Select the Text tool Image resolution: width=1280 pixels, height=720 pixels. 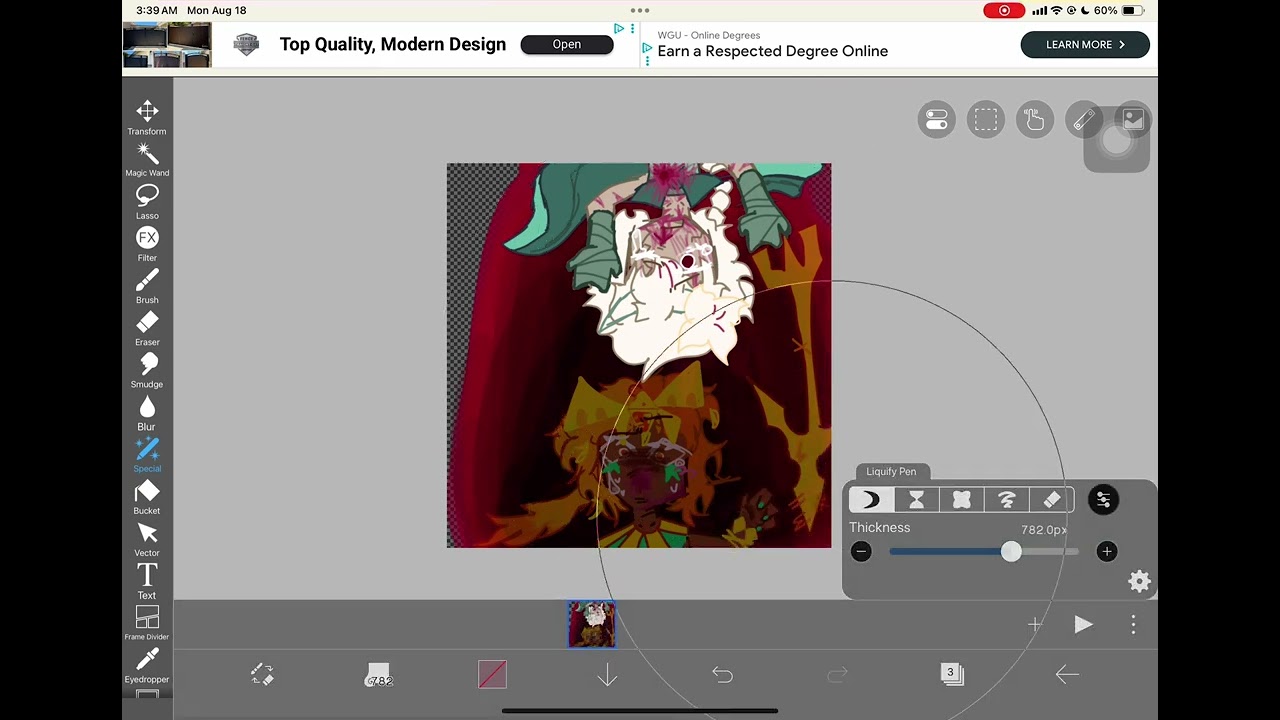(147, 581)
